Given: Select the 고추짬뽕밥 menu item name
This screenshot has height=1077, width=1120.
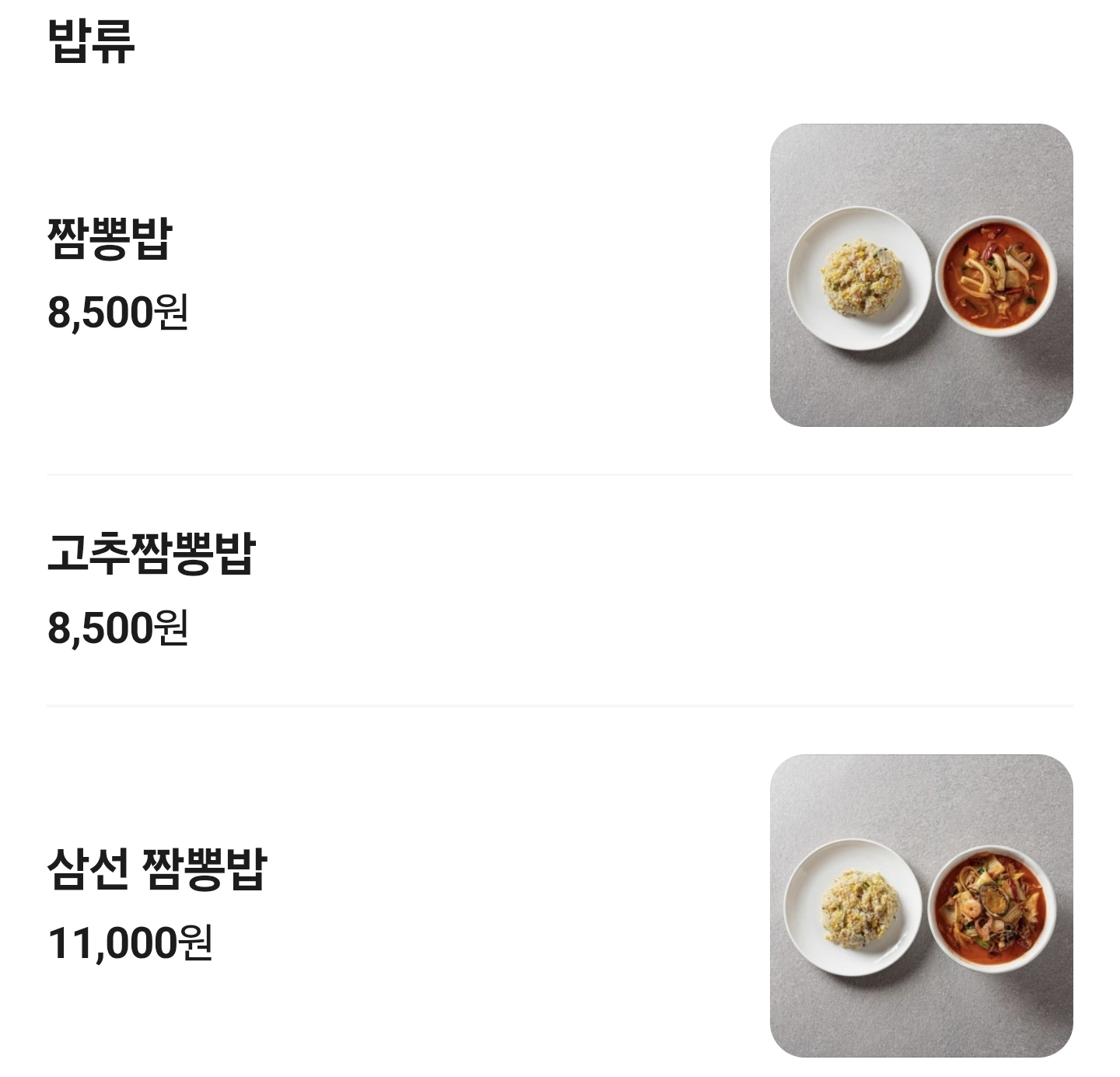Looking at the screenshot, I should [x=152, y=553].
